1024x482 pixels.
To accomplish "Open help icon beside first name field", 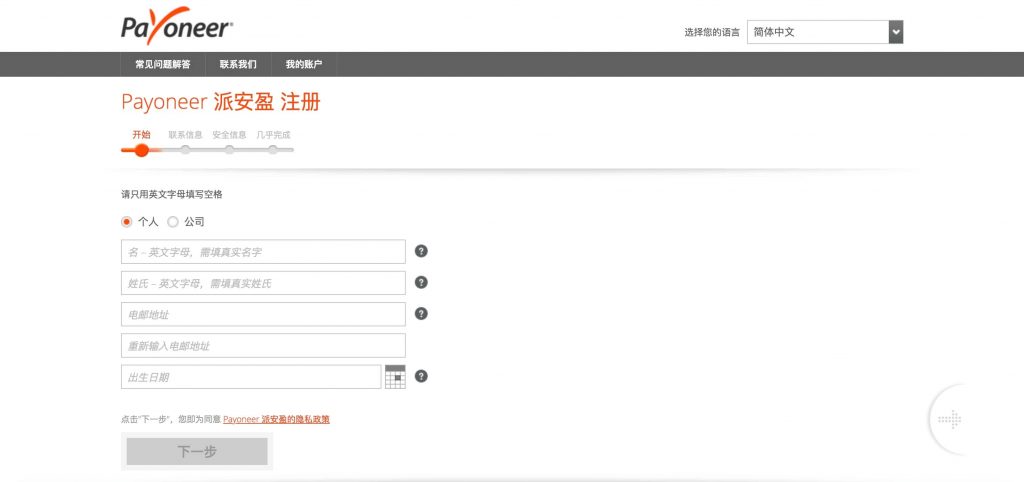I will click(x=421, y=251).
